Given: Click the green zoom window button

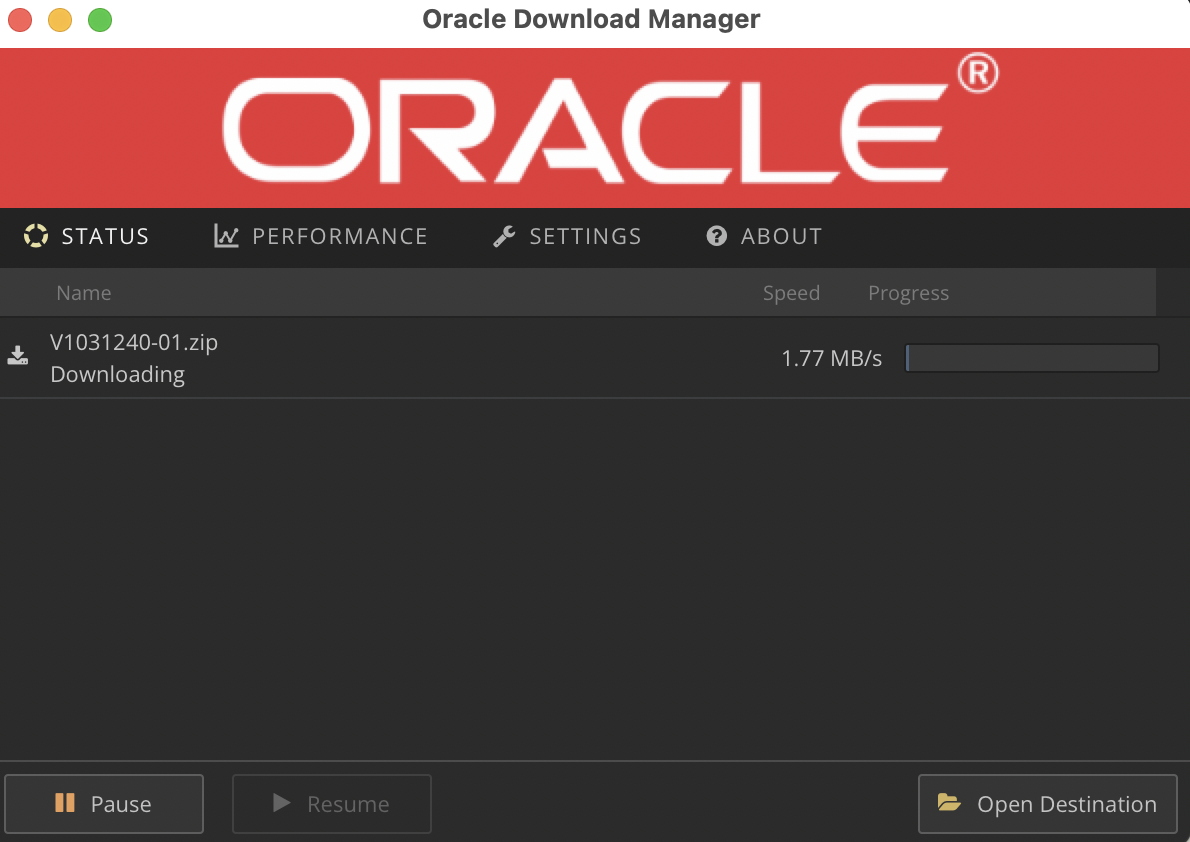Looking at the screenshot, I should 100,20.
